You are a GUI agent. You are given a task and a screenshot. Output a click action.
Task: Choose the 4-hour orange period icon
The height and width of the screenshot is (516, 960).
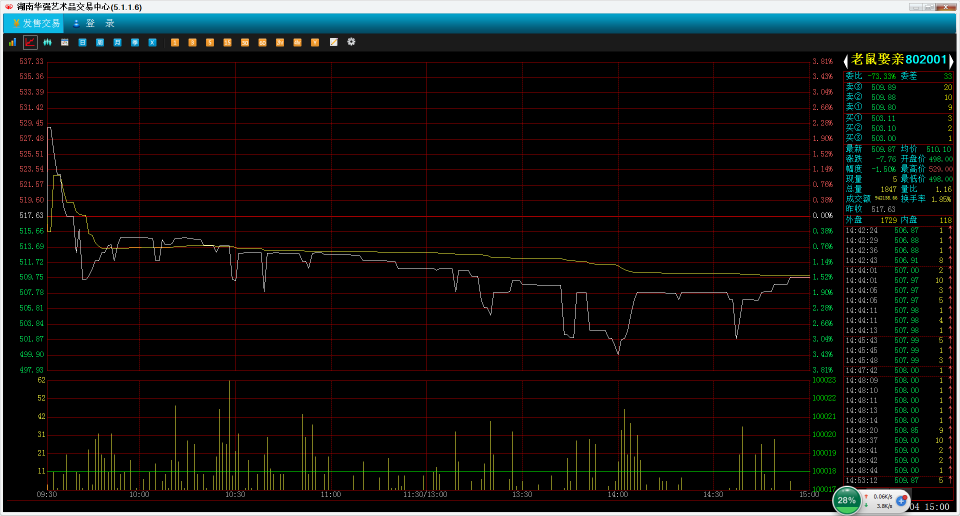pyautogui.click(x=297, y=42)
